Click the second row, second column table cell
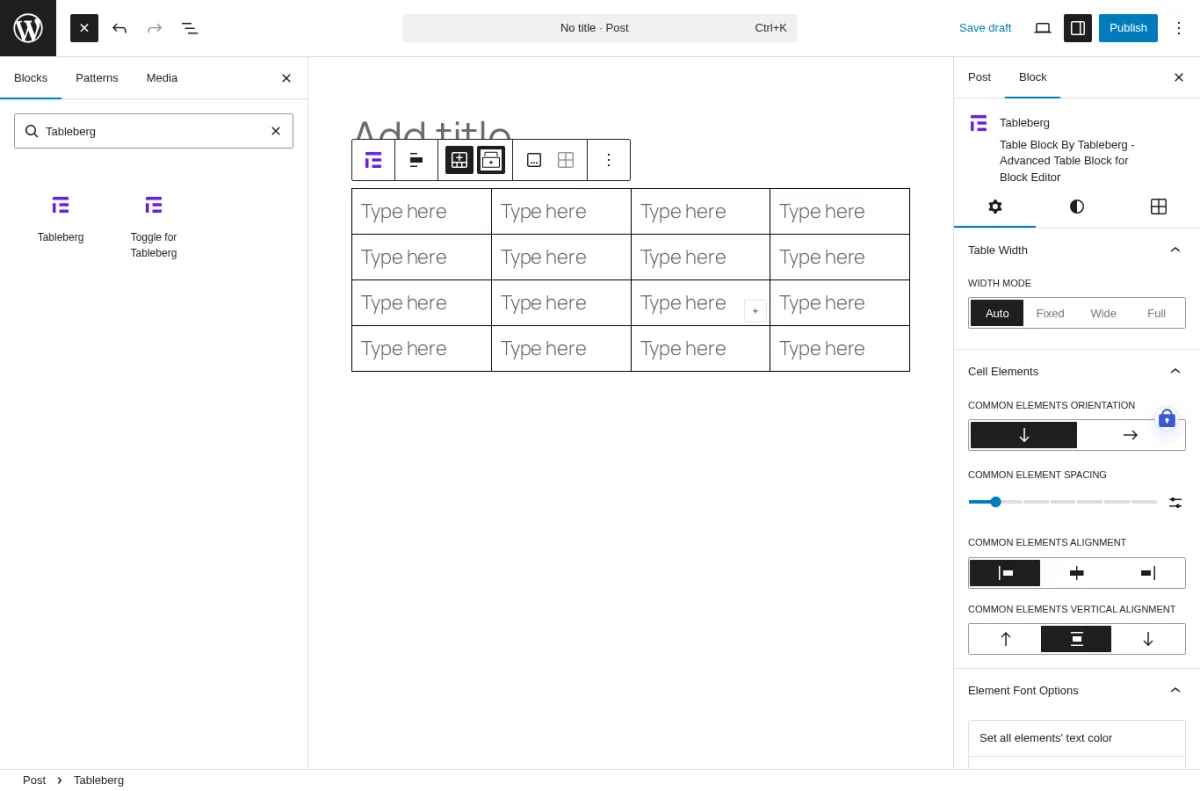This screenshot has width=1200, height=791. point(561,257)
